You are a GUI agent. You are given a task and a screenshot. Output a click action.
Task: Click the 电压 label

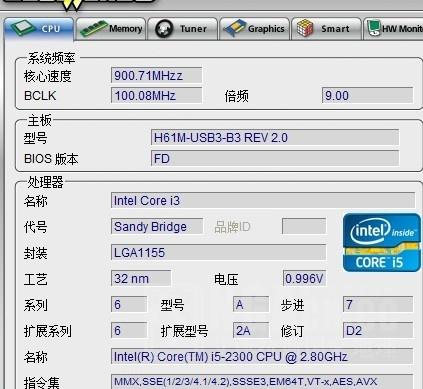(x=226, y=279)
